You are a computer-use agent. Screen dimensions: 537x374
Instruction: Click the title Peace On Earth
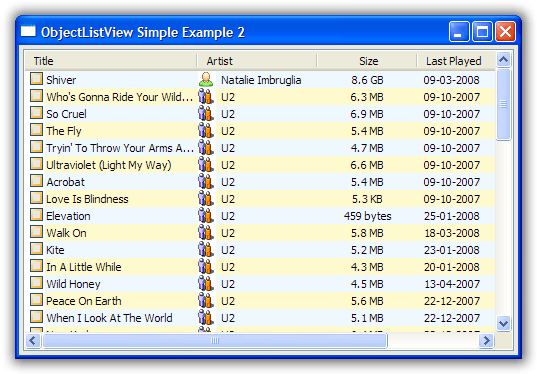84,301
